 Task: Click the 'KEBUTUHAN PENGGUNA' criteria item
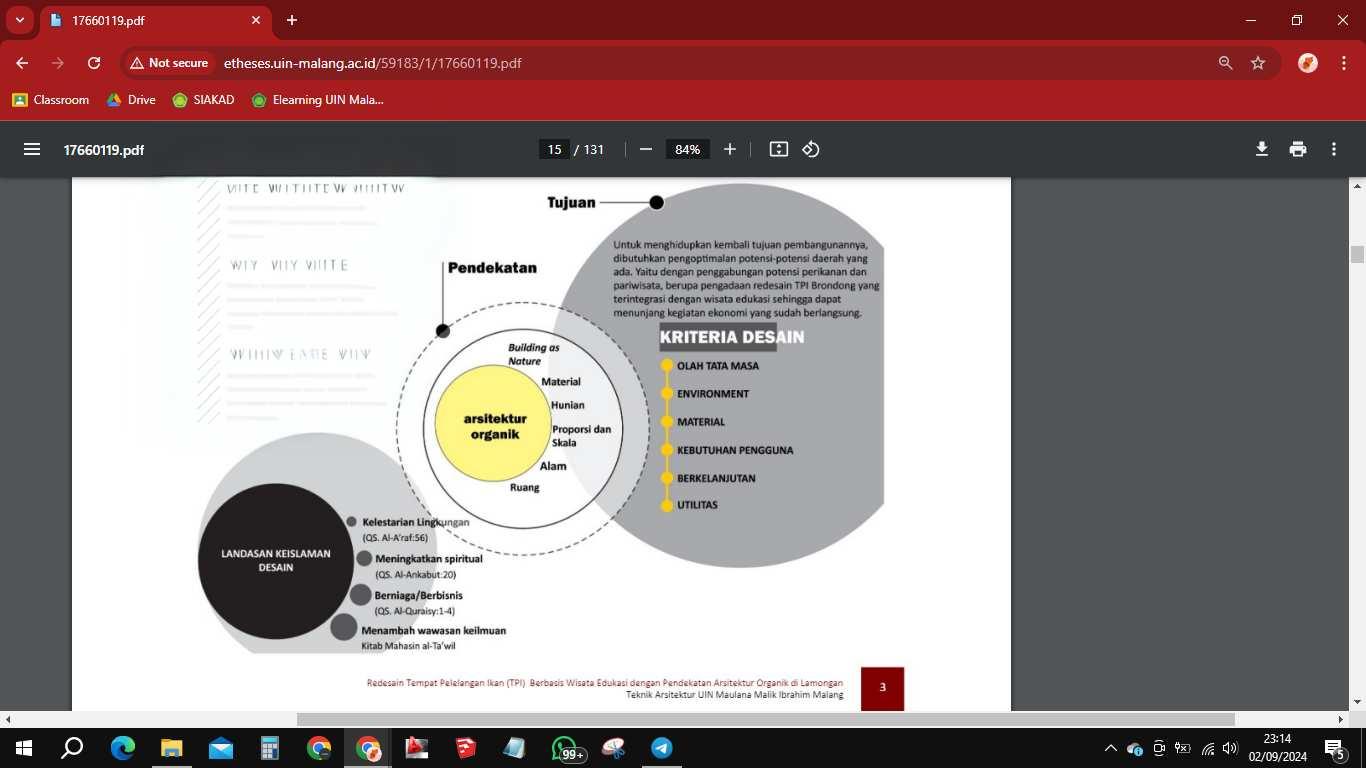coord(735,450)
